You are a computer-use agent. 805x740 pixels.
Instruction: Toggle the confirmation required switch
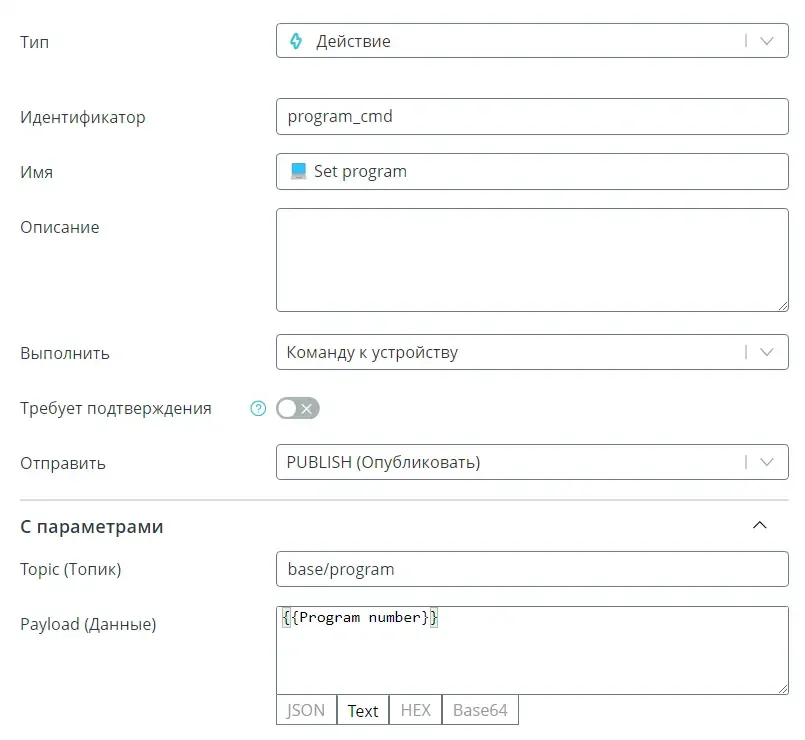(297, 408)
